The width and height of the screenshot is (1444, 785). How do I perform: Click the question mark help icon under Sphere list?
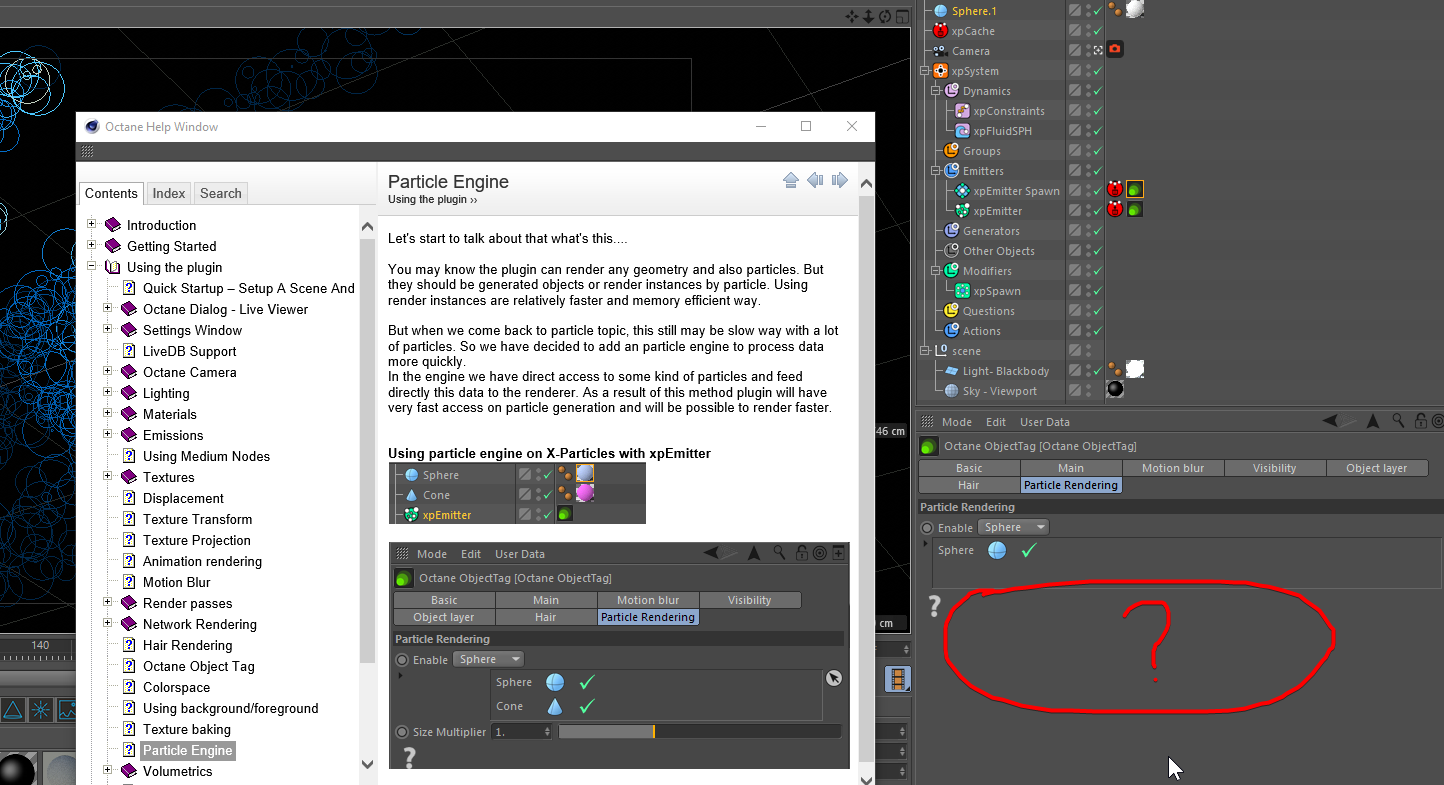[935, 606]
